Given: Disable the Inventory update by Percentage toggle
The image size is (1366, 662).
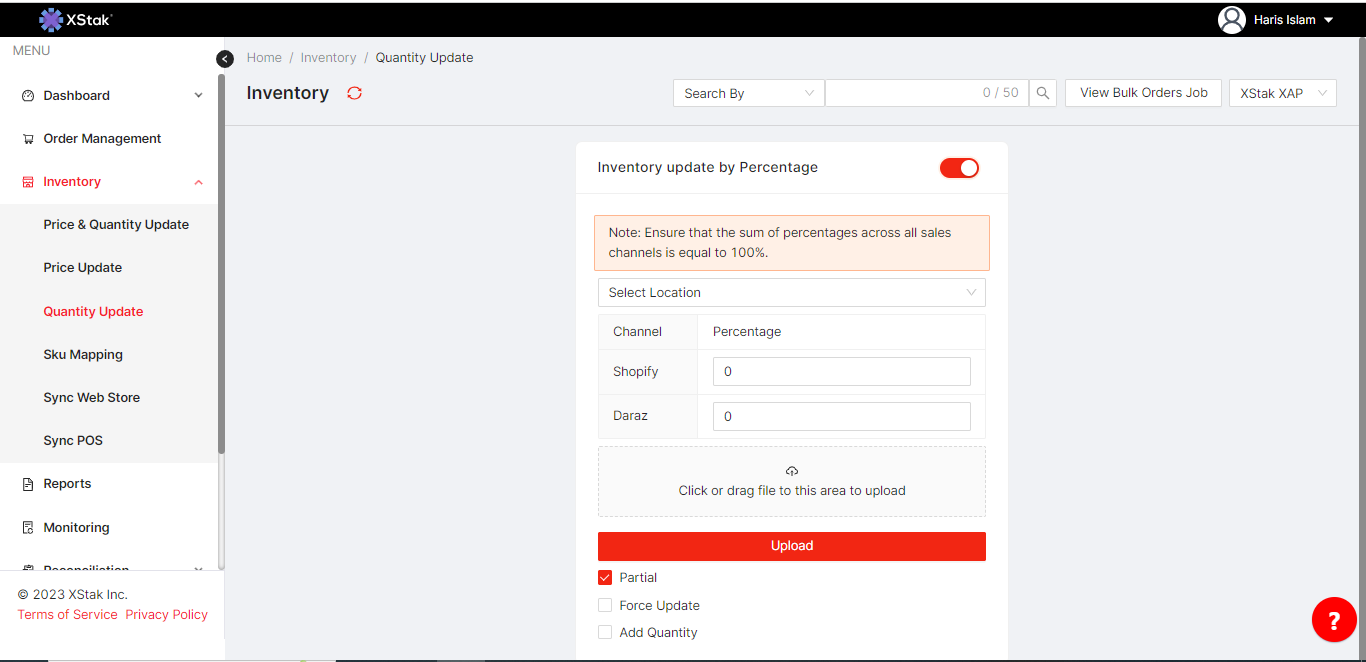Looking at the screenshot, I should coord(959,168).
